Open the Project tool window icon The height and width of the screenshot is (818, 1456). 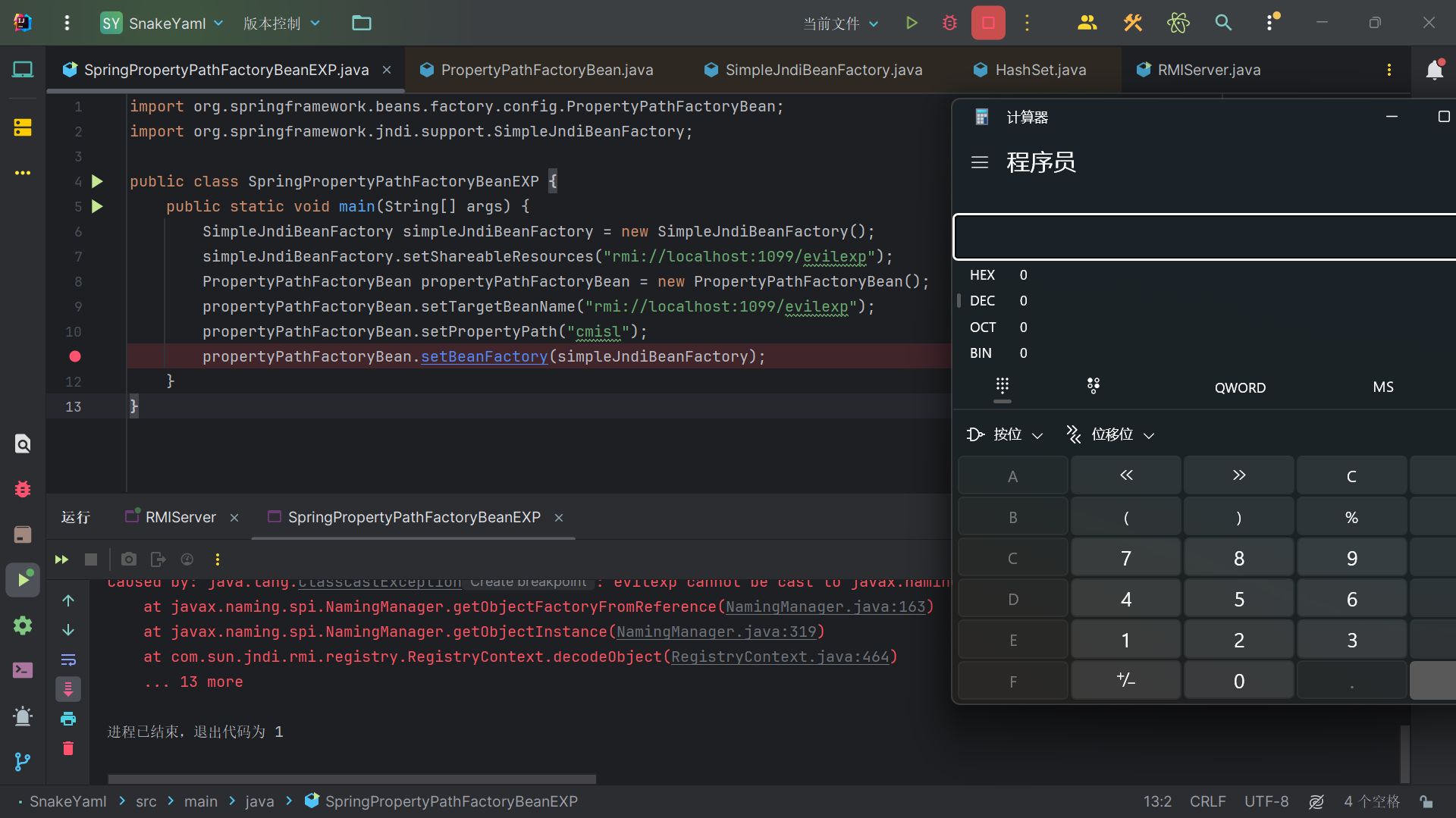click(23, 70)
